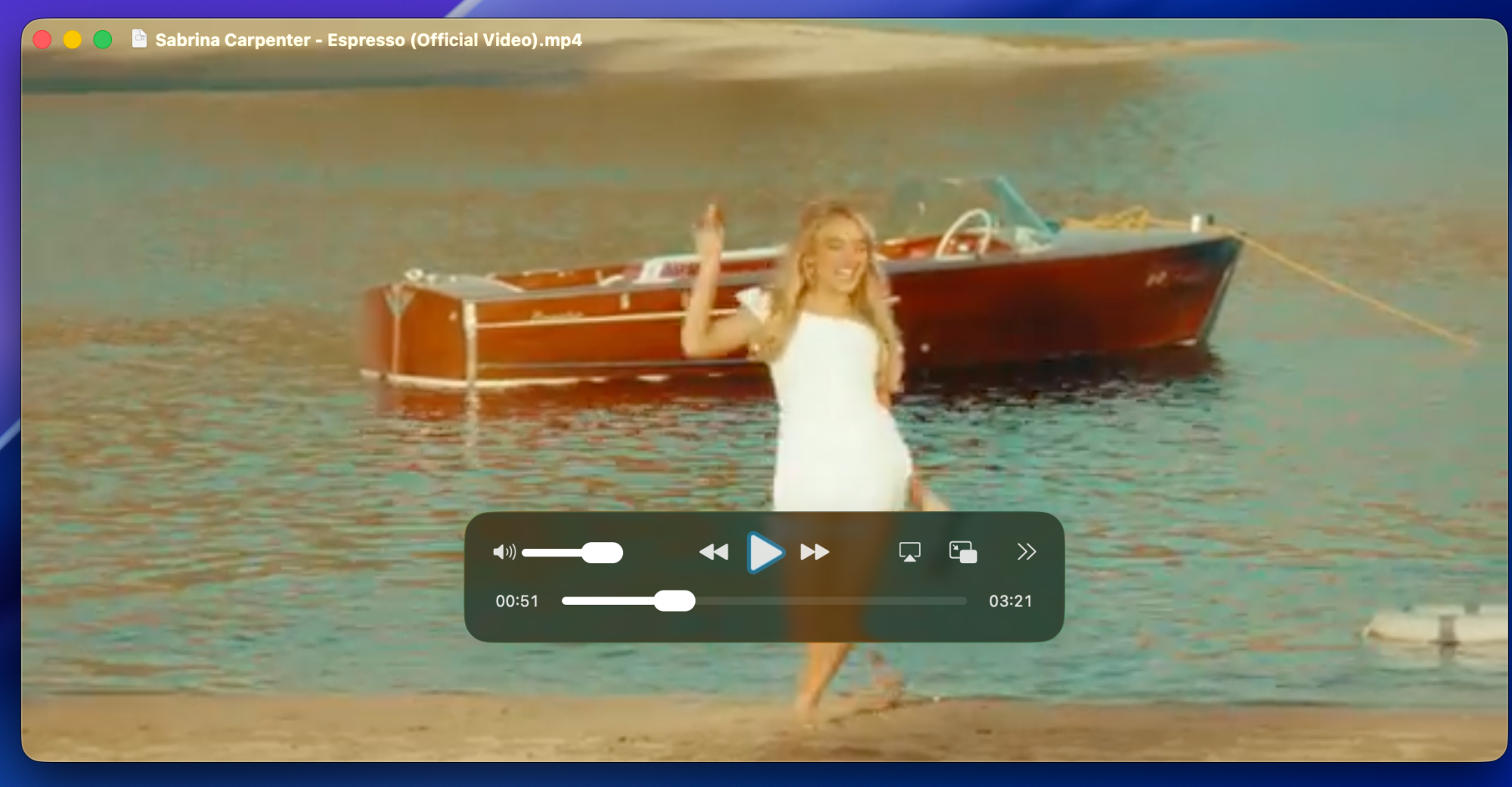Fast-forward the video
This screenshot has width=1512, height=787.
click(815, 552)
